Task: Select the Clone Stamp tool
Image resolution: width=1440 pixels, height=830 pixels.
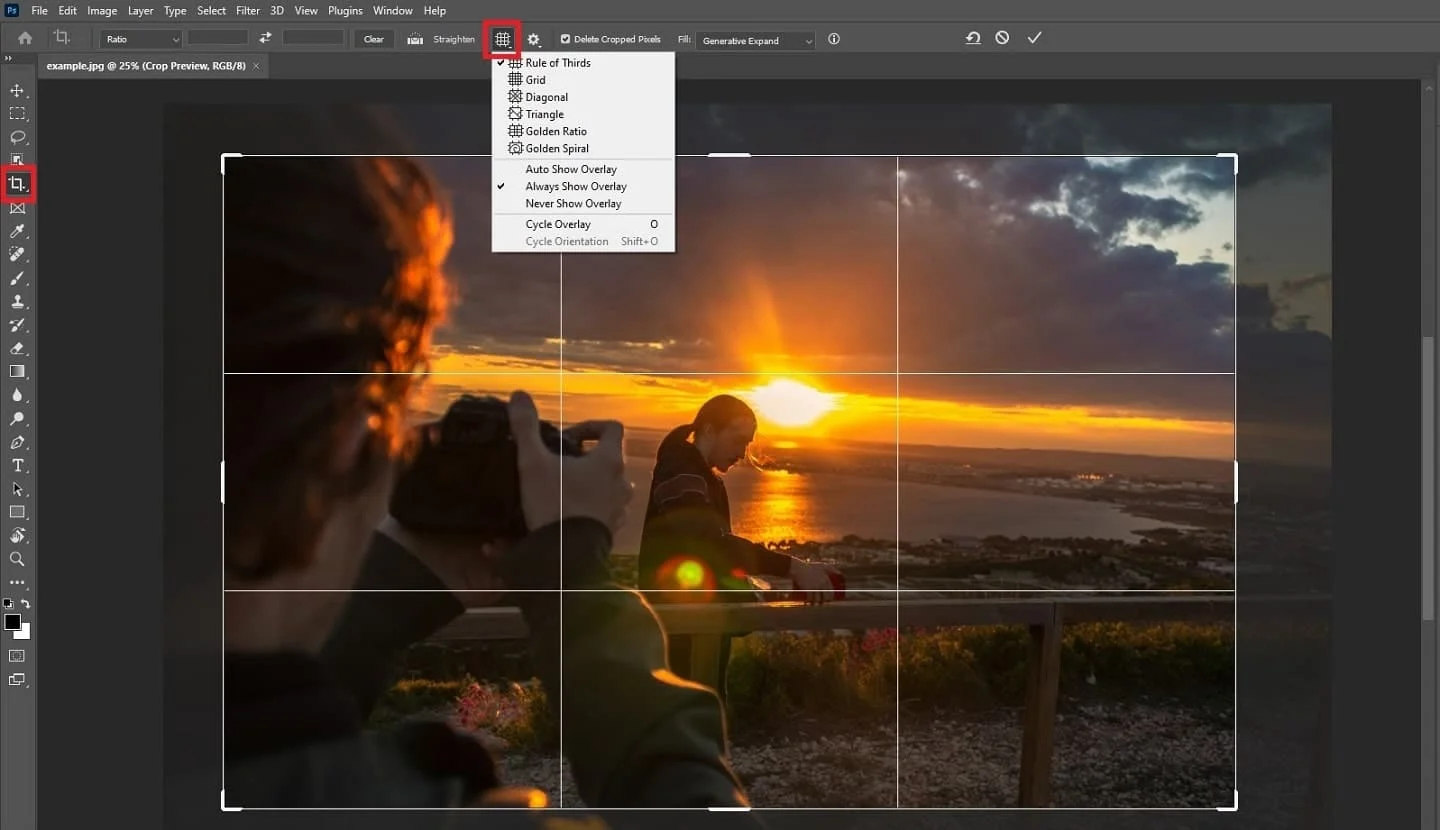Action: 17,301
